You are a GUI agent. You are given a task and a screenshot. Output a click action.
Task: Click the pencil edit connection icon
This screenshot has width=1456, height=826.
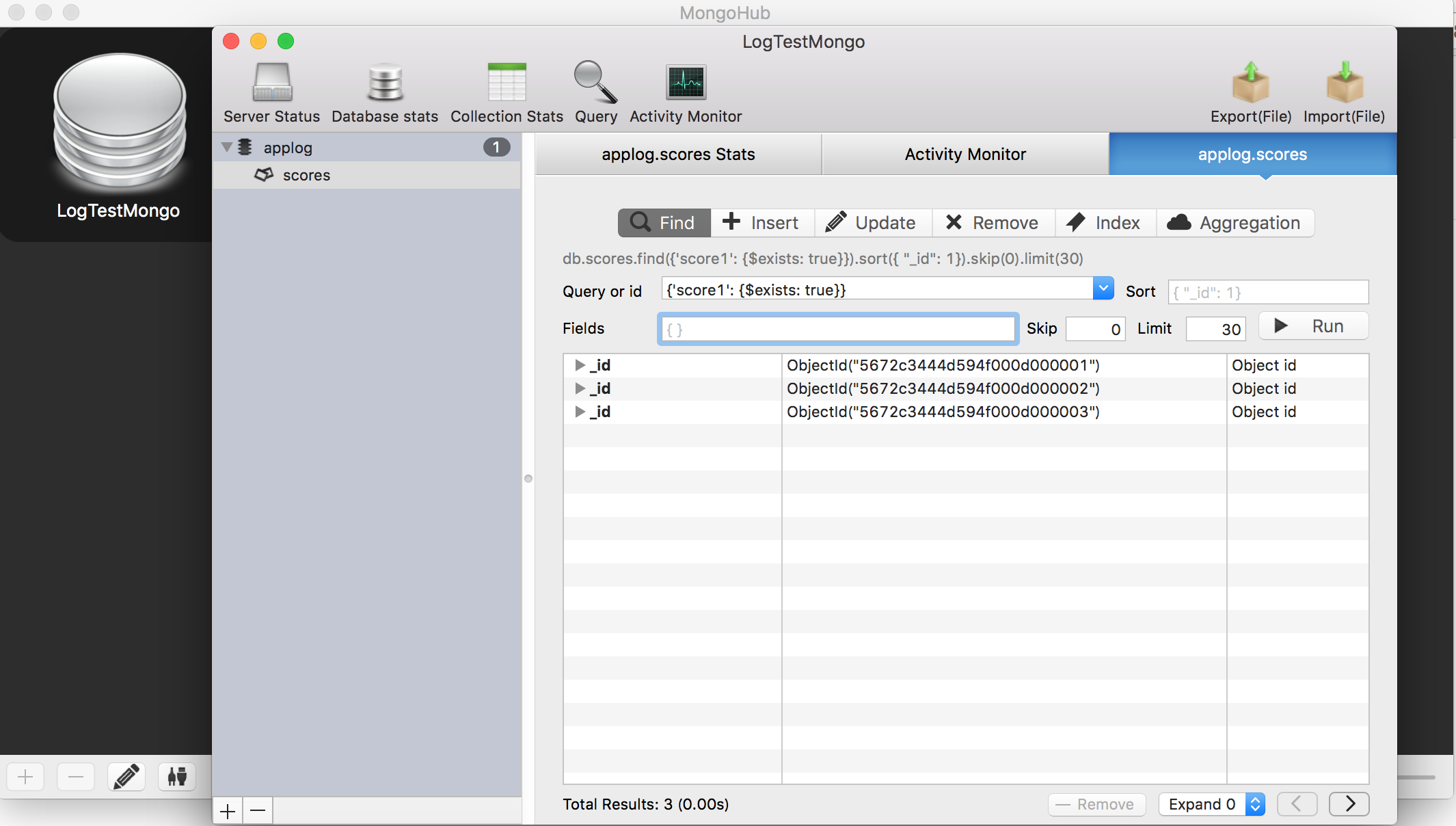point(126,777)
